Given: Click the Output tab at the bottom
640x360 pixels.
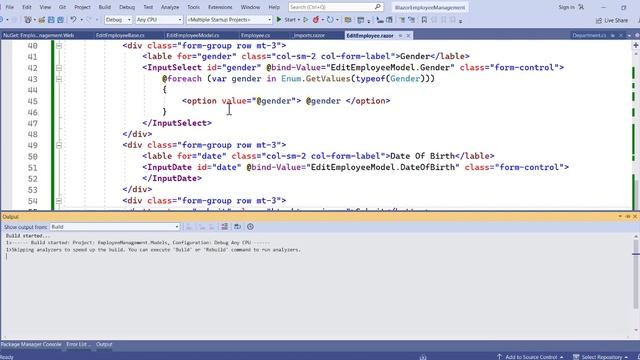Looking at the screenshot, I should point(104,344).
